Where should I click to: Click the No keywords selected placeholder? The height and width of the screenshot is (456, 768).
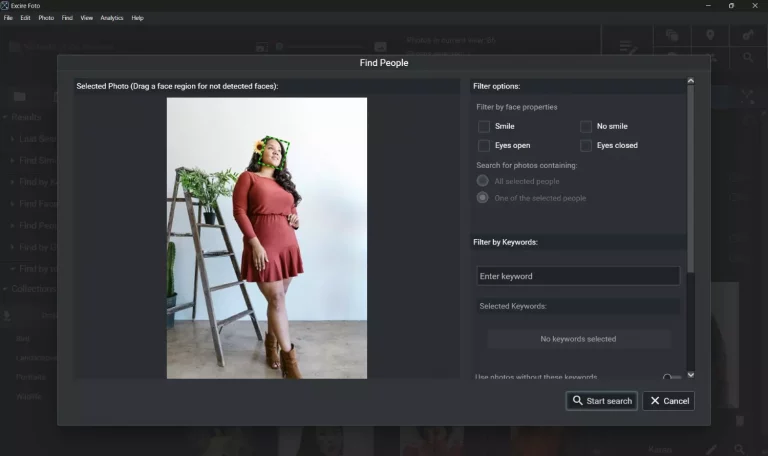(x=578, y=339)
